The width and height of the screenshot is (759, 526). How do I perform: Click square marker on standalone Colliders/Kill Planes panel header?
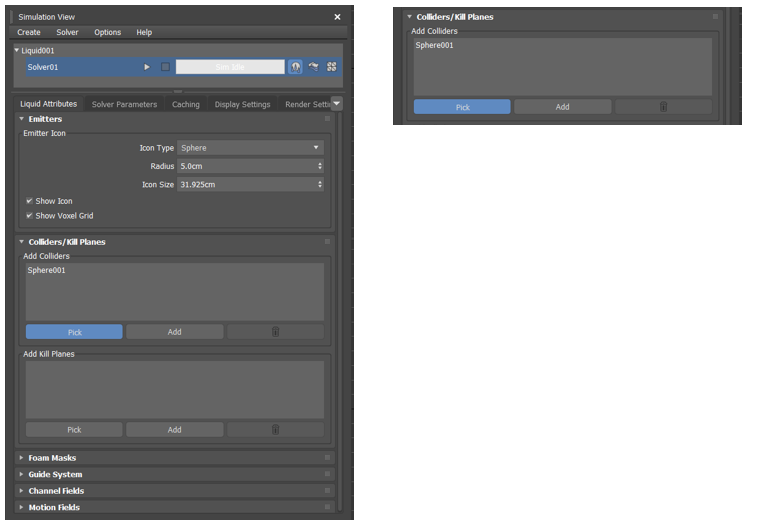click(715, 17)
